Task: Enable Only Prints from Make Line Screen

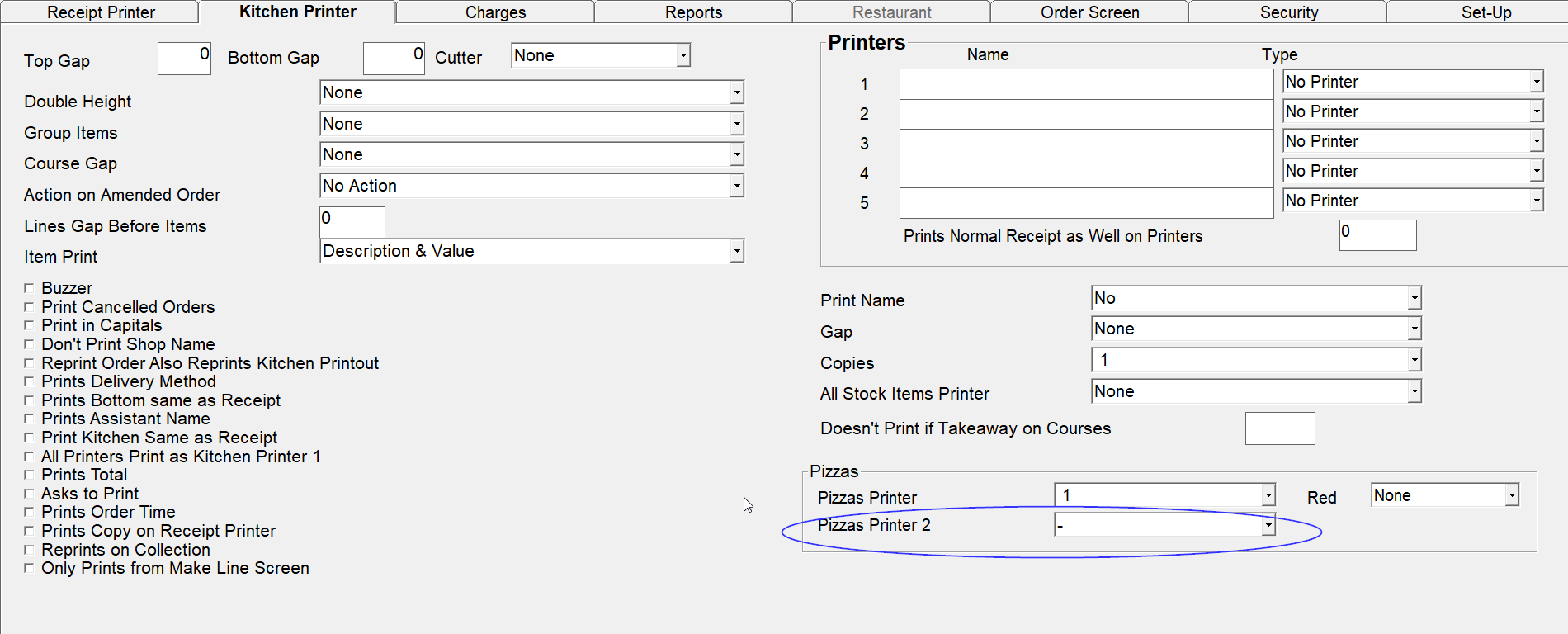Action: coord(29,568)
